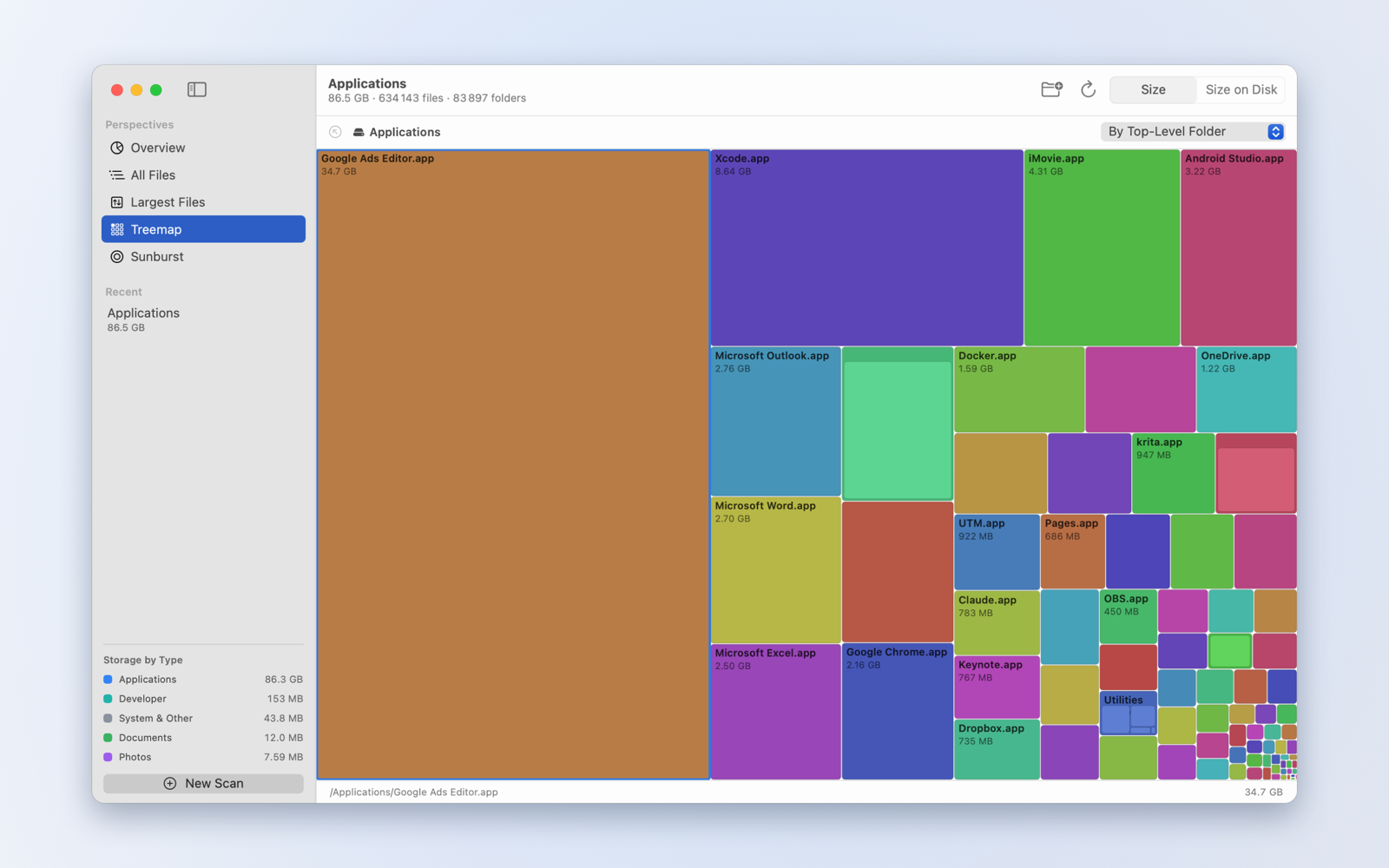Click the Applications breadcrumb label
This screenshot has width=1389, height=868.
click(x=405, y=132)
